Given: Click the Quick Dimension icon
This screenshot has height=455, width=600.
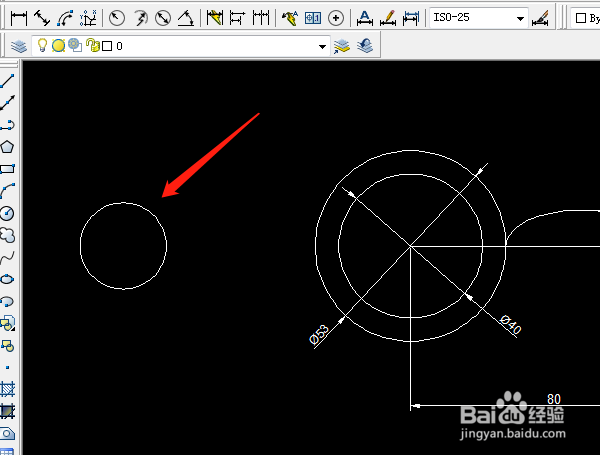Looking at the screenshot, I should (x=214, y=18).
